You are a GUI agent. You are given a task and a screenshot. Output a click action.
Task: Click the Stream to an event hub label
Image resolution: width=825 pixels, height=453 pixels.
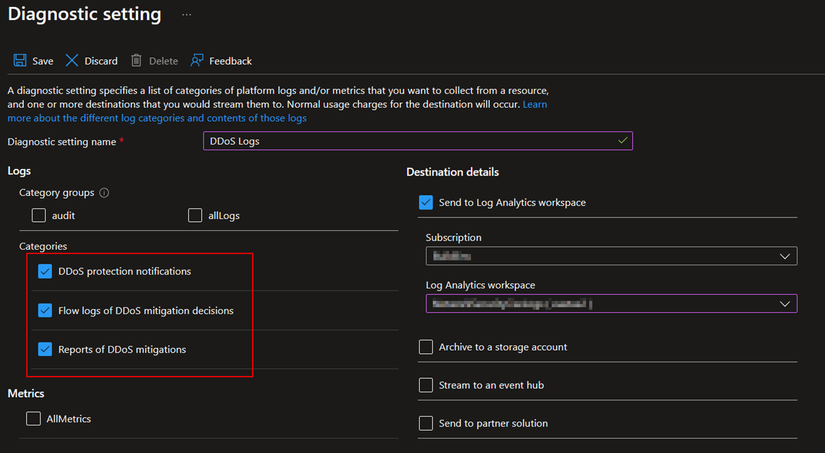click(491, 385)
